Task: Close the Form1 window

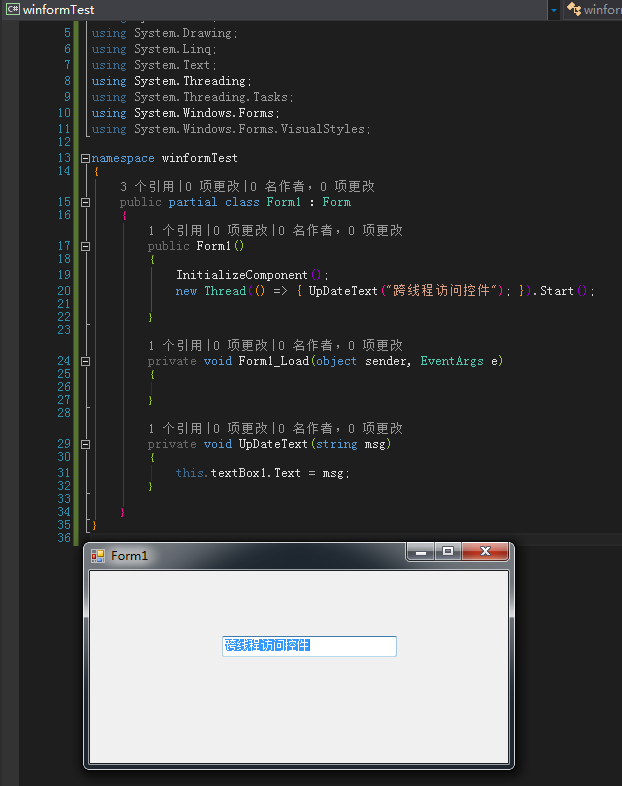Action: pos(485,552)
